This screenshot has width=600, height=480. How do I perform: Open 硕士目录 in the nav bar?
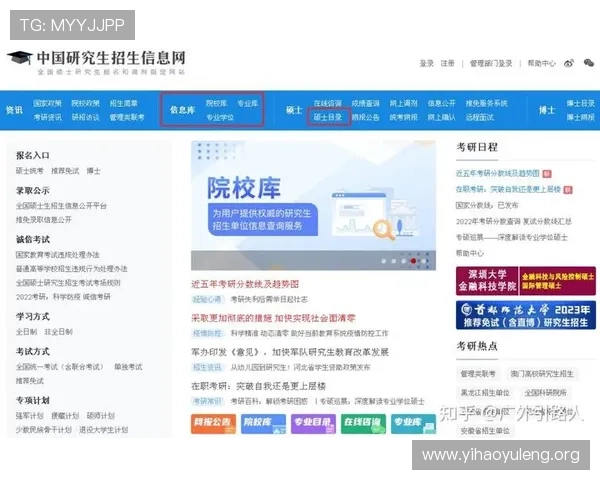[328, 117]
